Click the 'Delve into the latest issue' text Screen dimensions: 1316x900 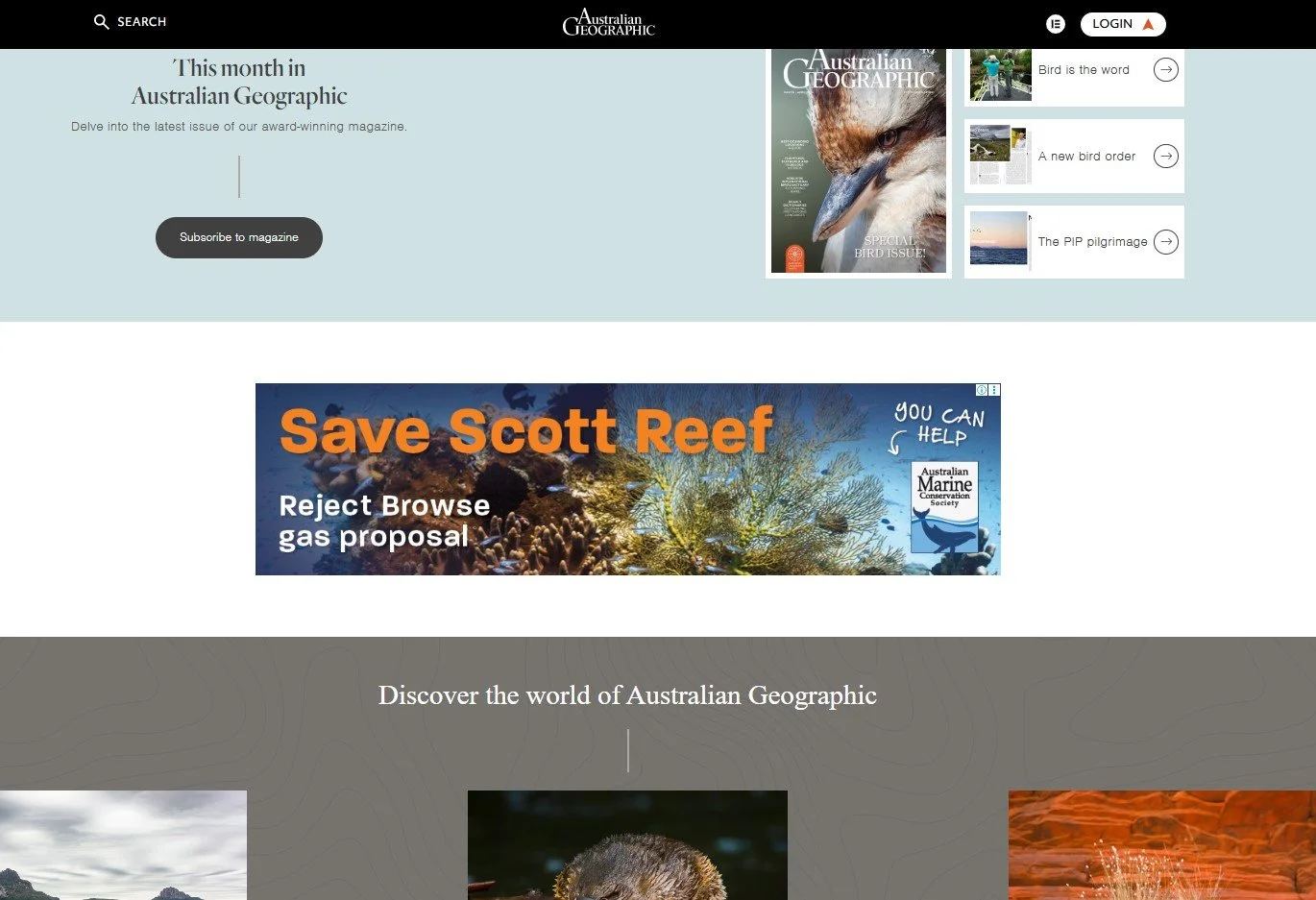click(239, 127)
